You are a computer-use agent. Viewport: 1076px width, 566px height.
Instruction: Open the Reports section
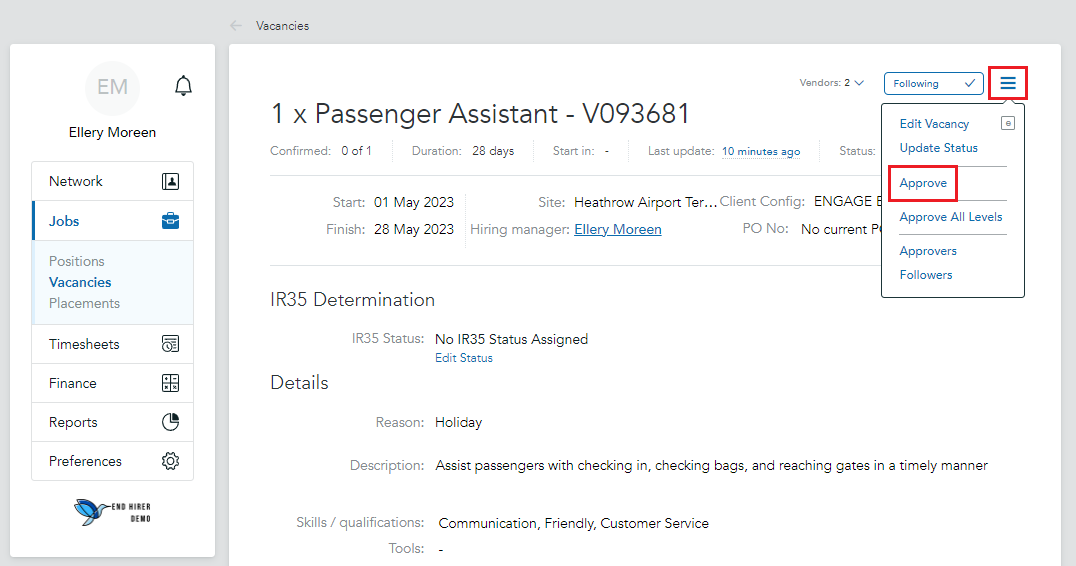click(x=113, y=422)
